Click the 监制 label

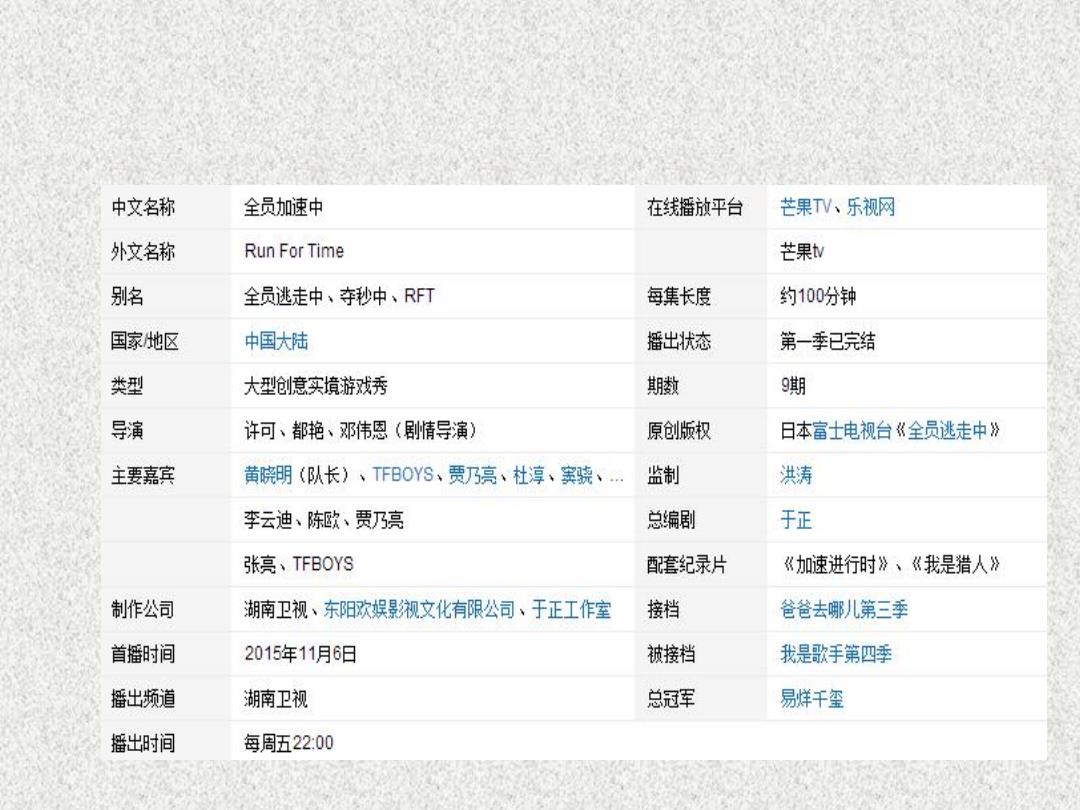[x=663, y=475]
